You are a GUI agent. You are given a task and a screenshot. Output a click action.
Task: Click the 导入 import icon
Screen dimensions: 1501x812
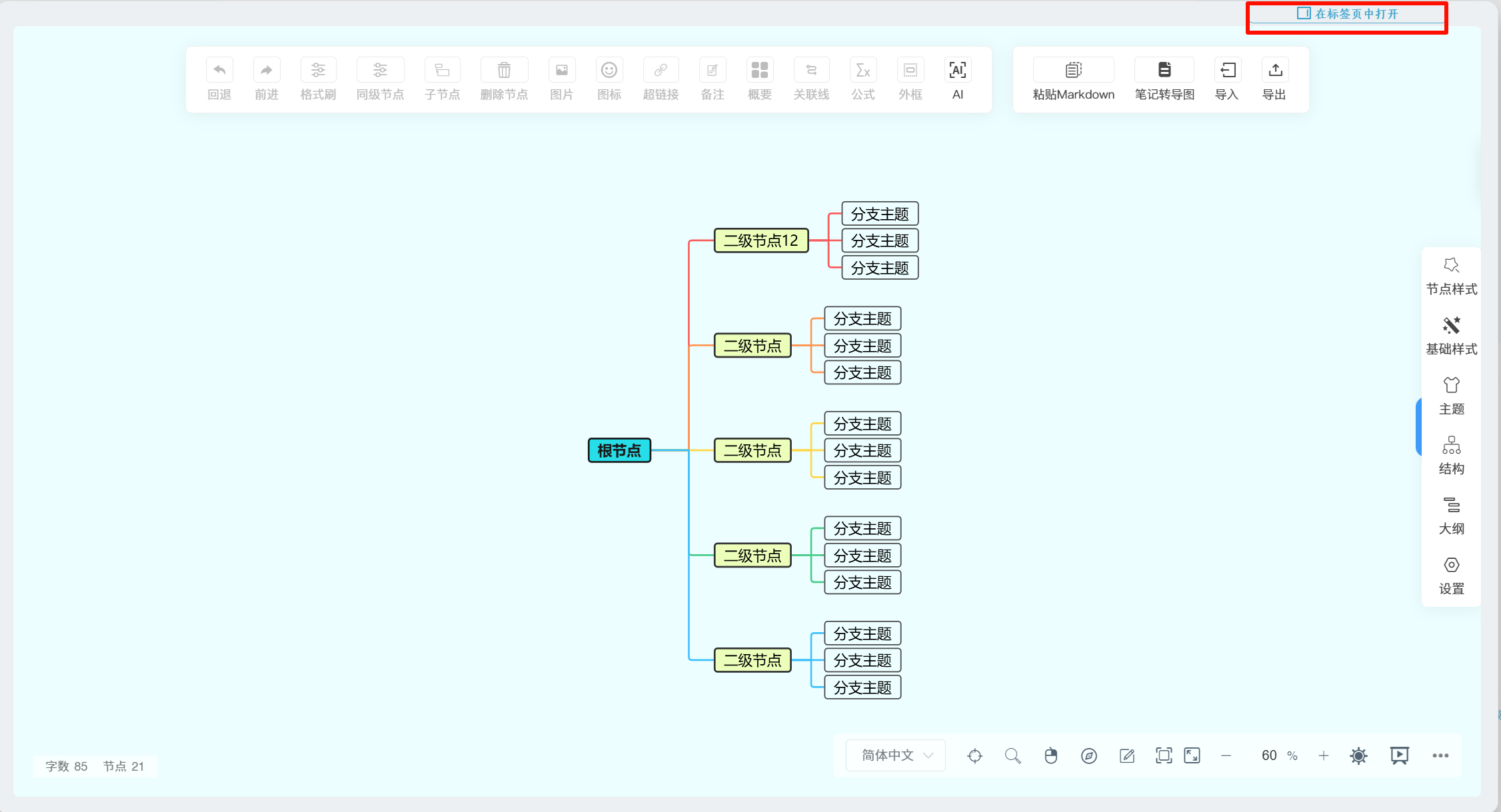tap(1226, 71)
